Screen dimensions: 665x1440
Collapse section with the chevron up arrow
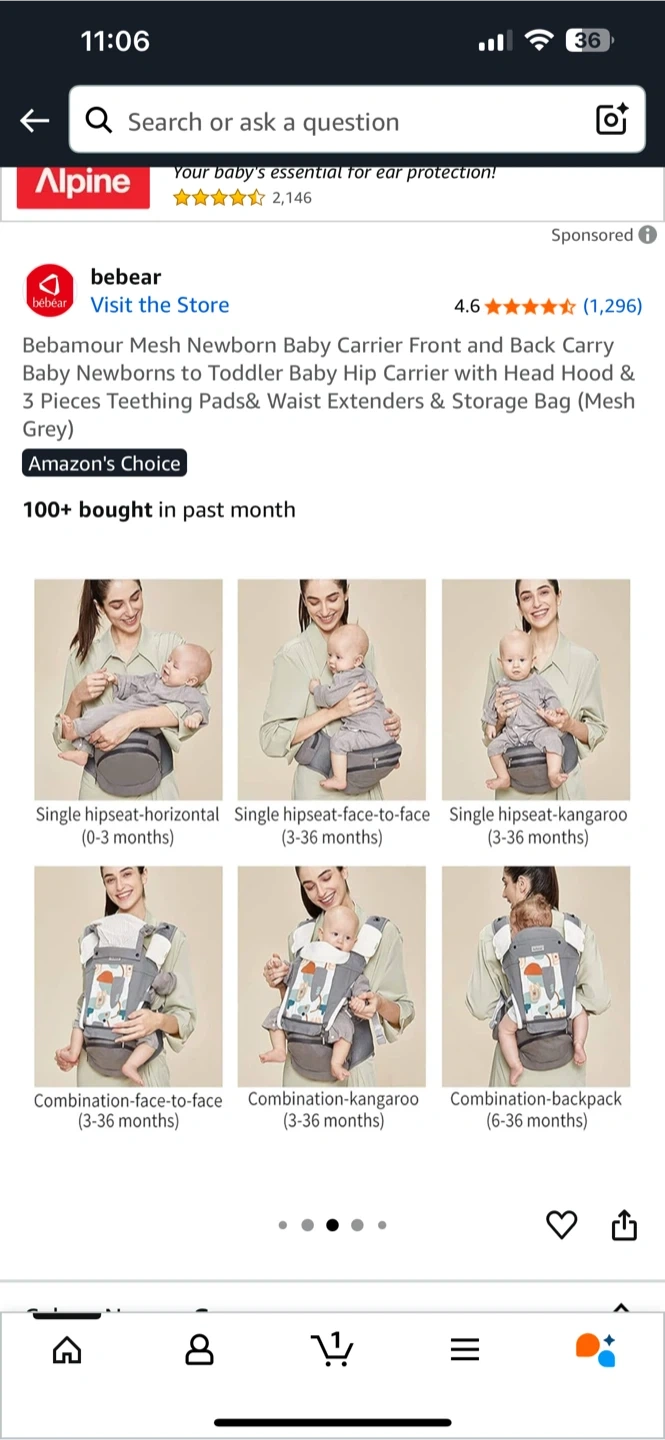621,1306
